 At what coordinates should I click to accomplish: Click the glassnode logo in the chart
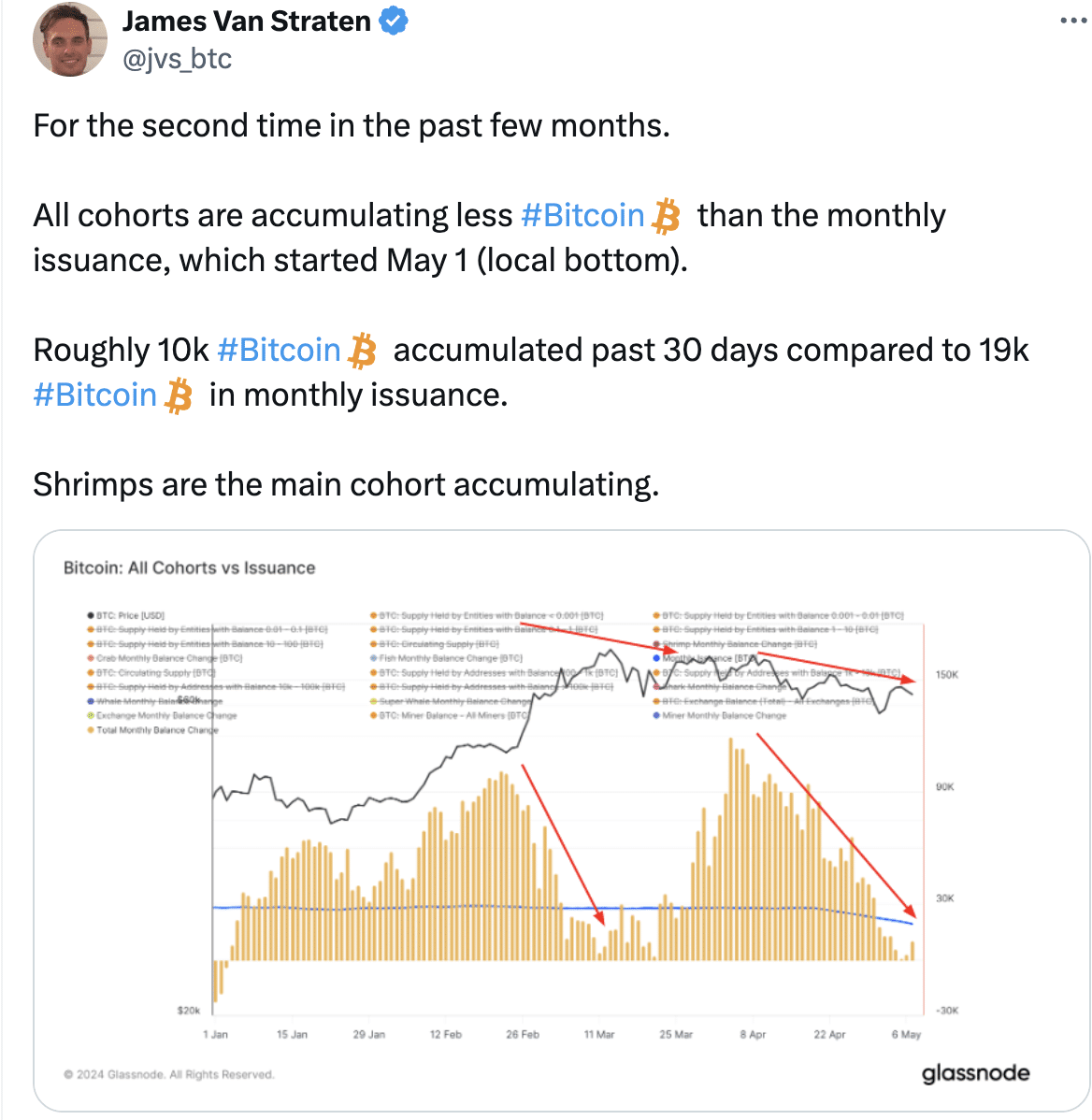pyautogui.click(x=975, y=1073)
